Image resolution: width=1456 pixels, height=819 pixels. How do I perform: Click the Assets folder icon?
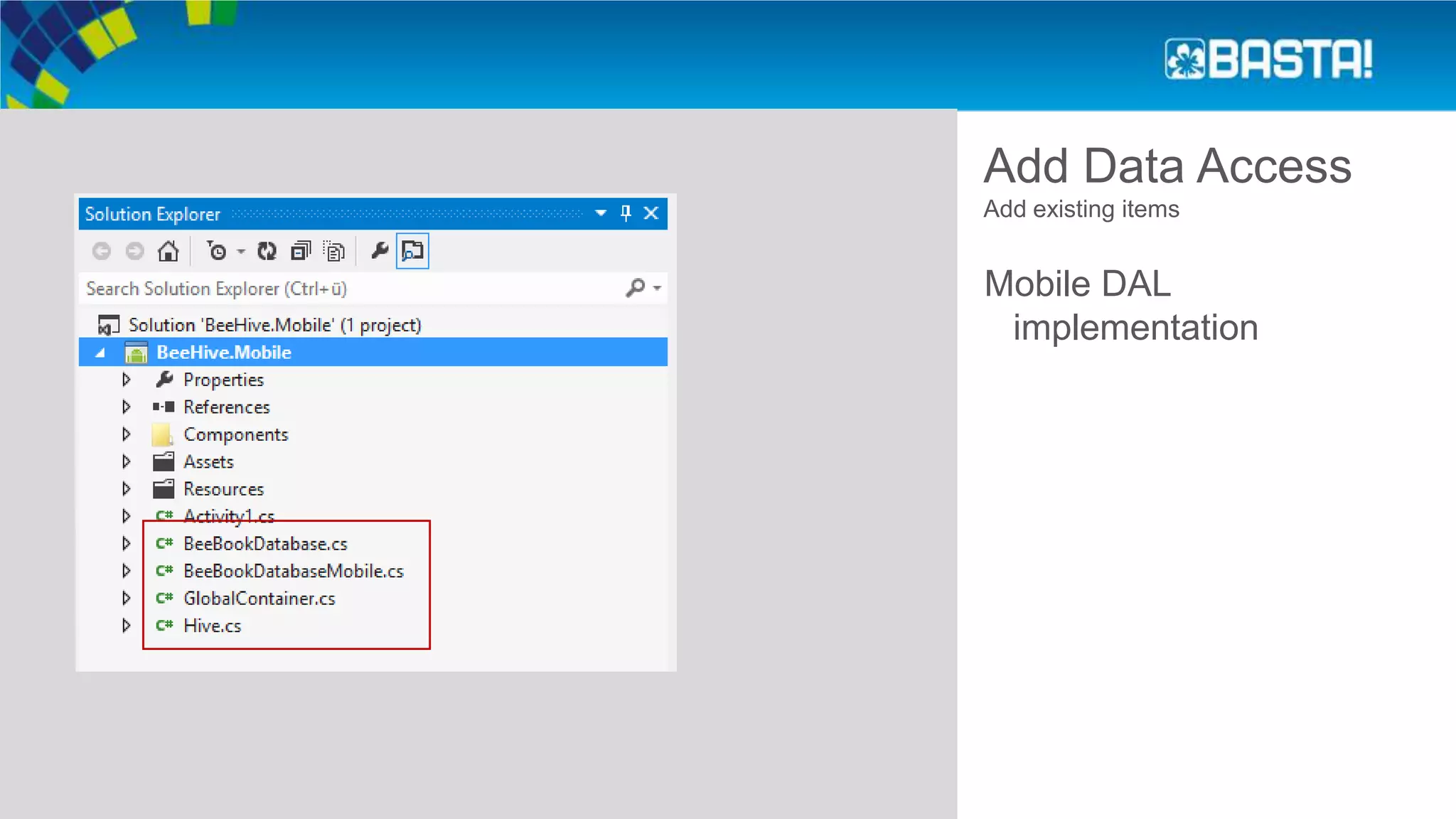click(x=164, y=462)
